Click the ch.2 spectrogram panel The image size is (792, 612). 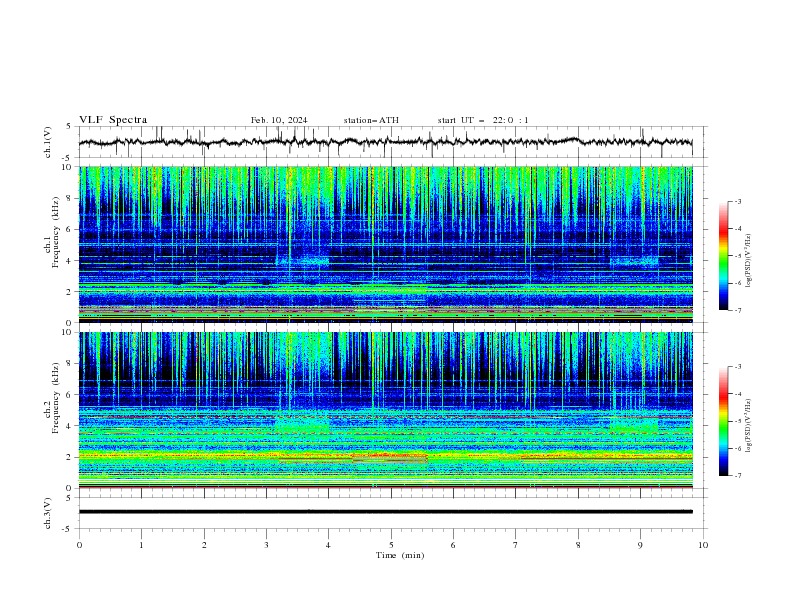[385, 410]
